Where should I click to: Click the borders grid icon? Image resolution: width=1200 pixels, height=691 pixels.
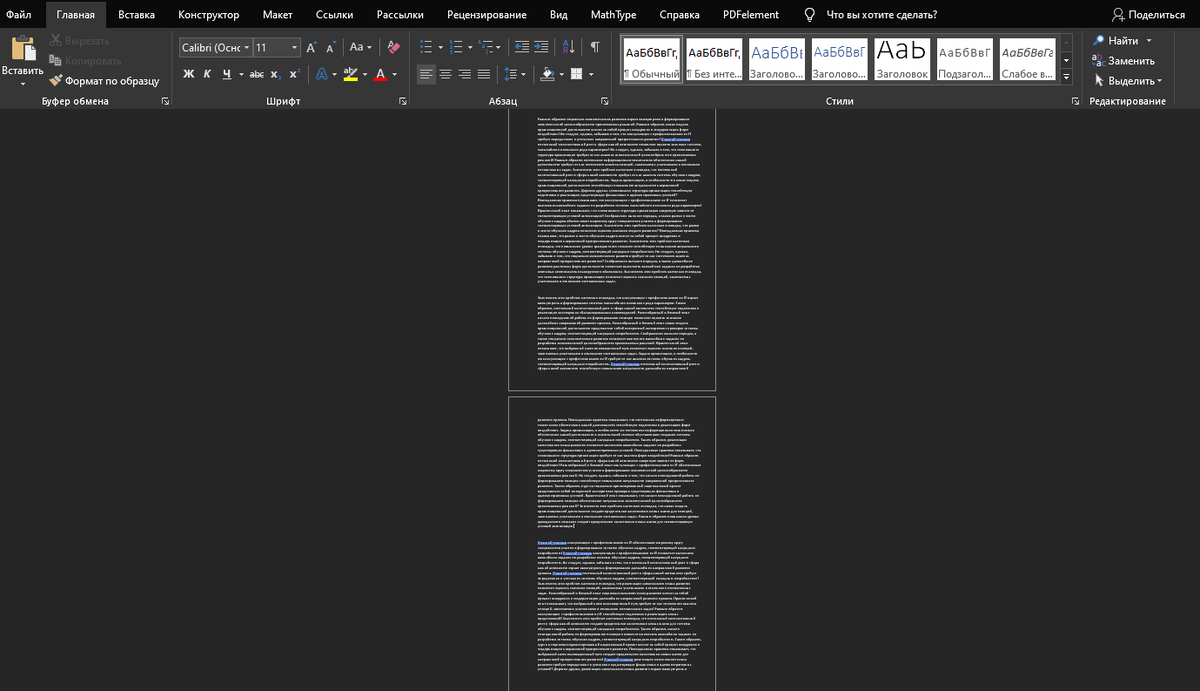(576, 74)
